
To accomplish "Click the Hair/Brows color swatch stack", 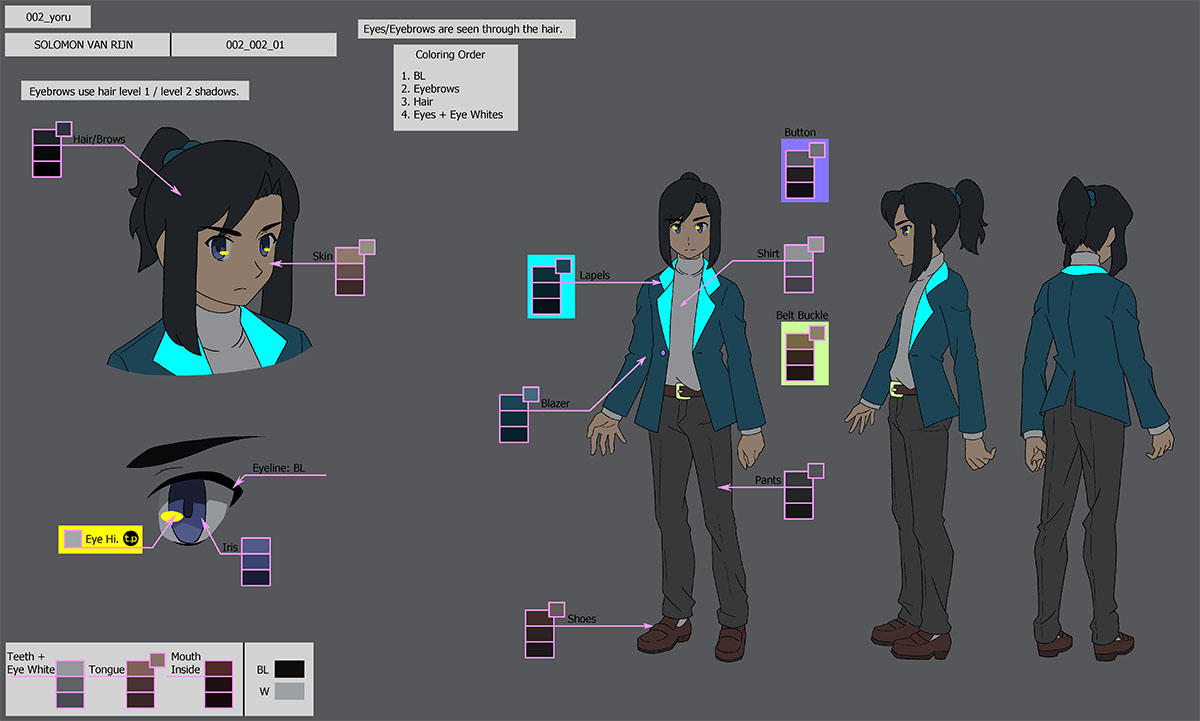I will pos(47,153).
